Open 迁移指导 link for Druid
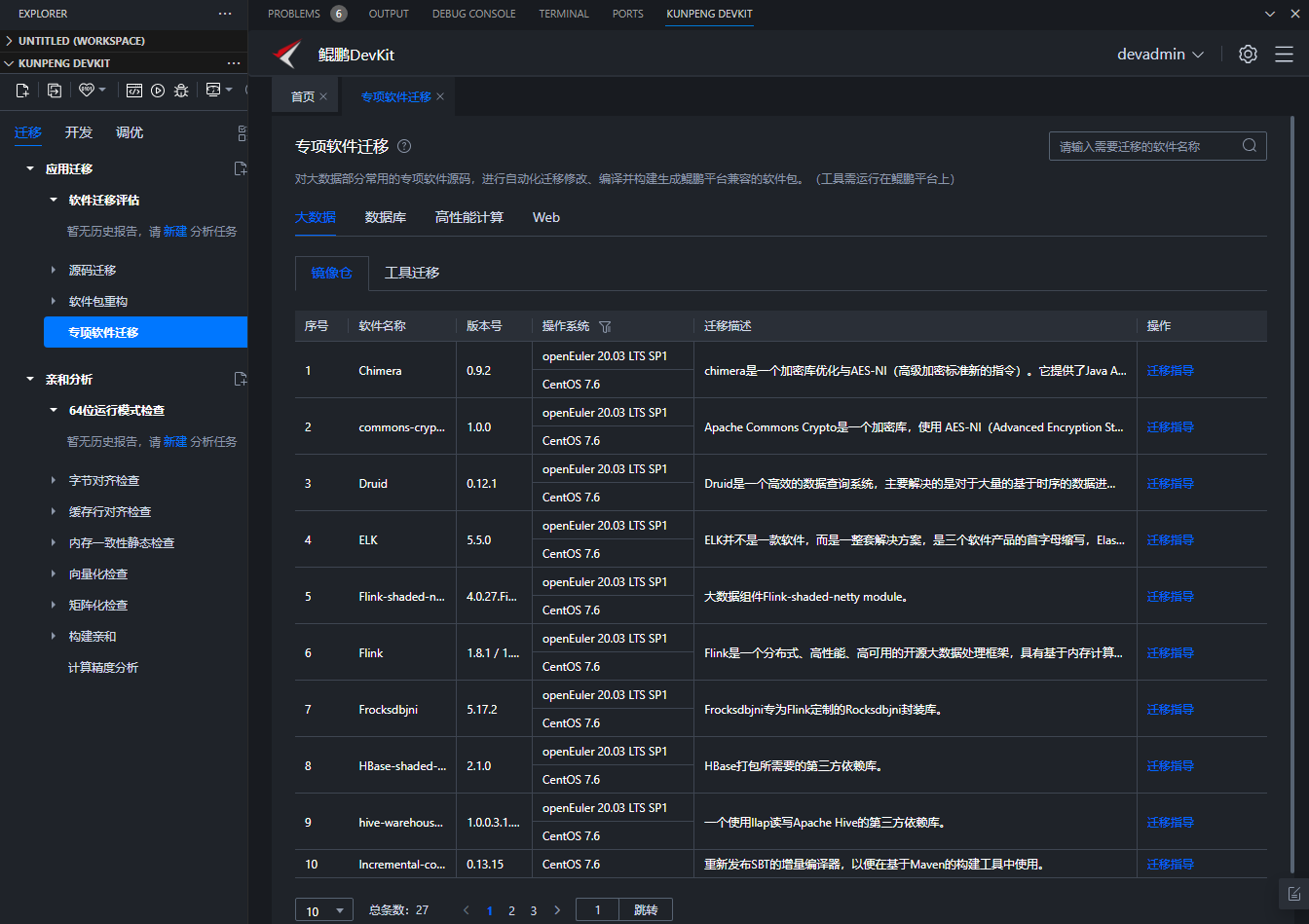1309x924 pixels. tap(1170, 483)
